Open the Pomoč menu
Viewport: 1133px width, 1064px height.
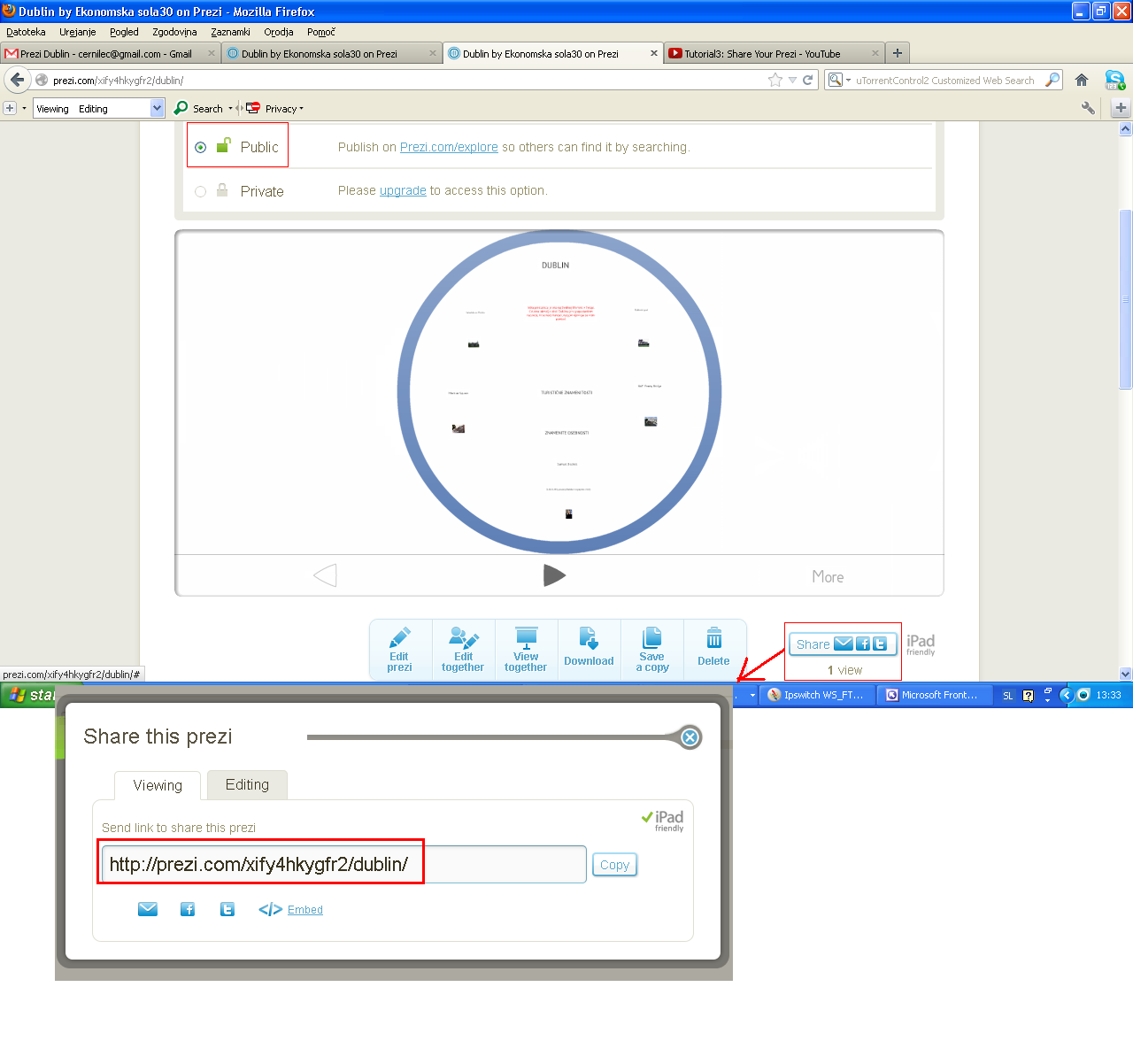pyautogui.click(x=321, y=32)
